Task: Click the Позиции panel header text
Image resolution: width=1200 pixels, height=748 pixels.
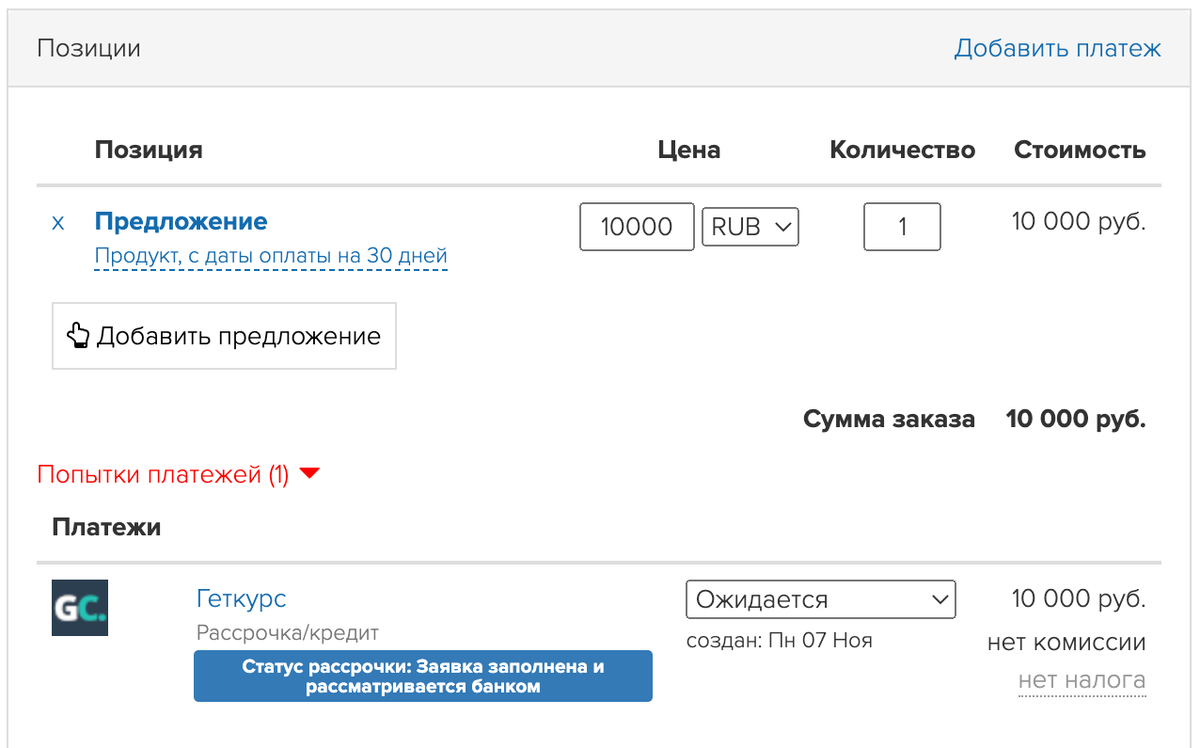Action: point(89,48)
